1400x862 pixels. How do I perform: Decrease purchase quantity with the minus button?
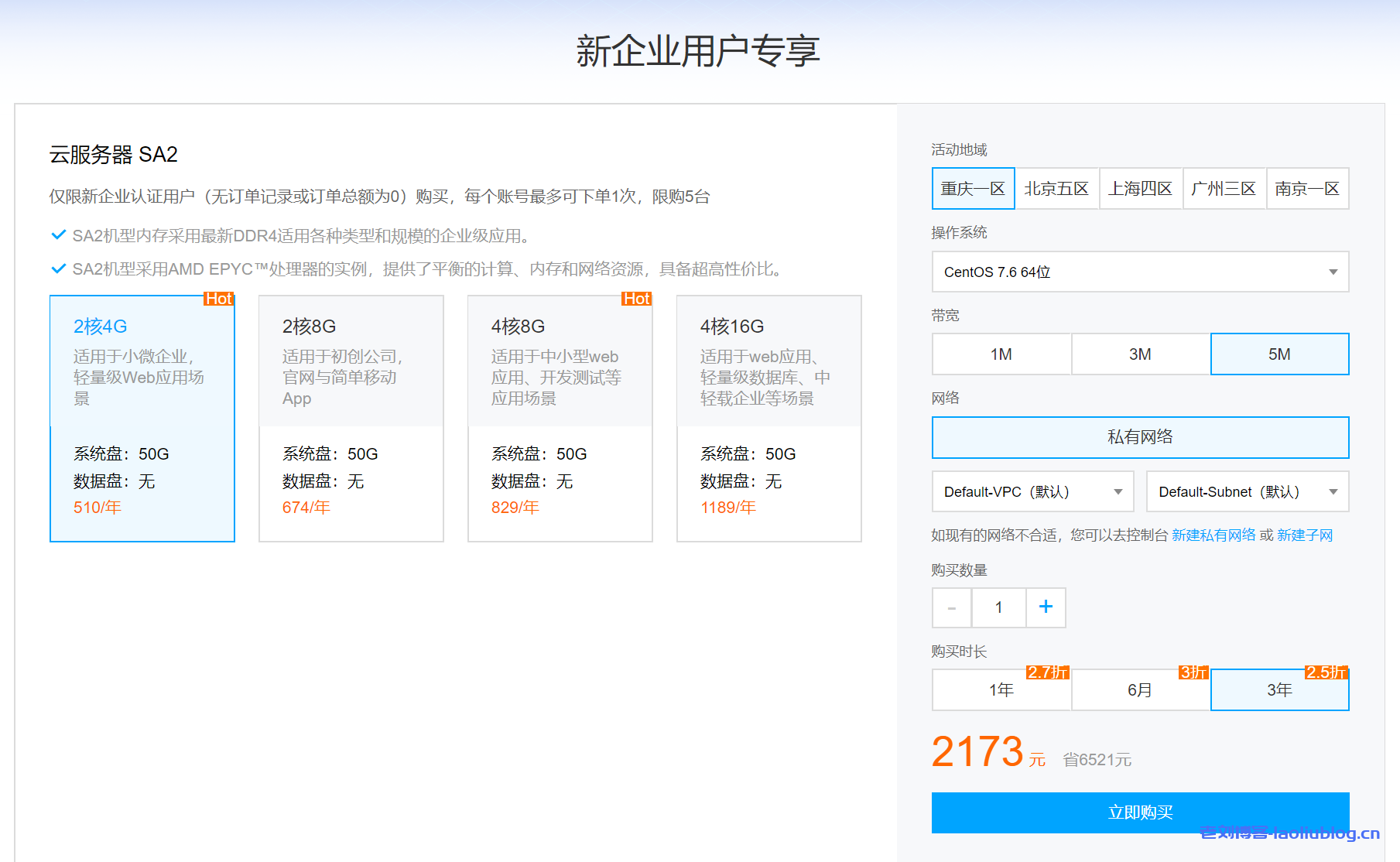(x=951, y=607)
